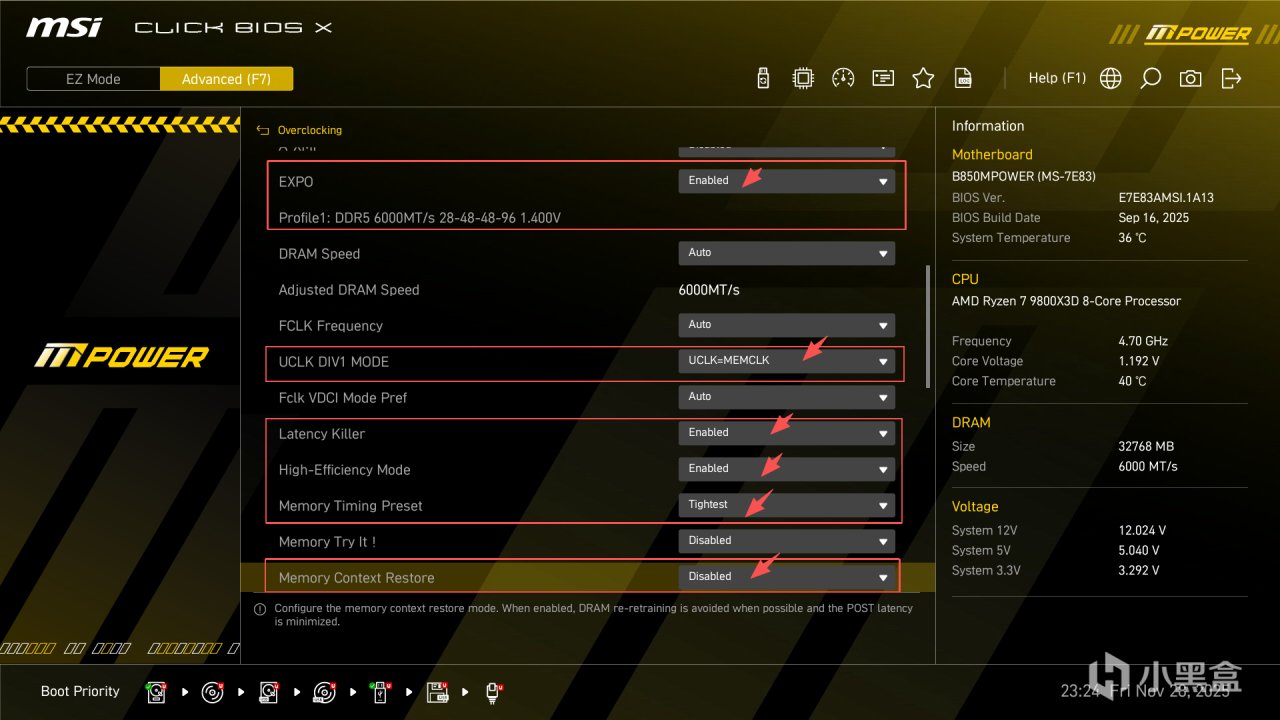The width and height of the screenshot is (1280, 720).
Task: Open the High-Efficiency Mode dropdown
Action: pyautogui.click(x=786, y=469)
